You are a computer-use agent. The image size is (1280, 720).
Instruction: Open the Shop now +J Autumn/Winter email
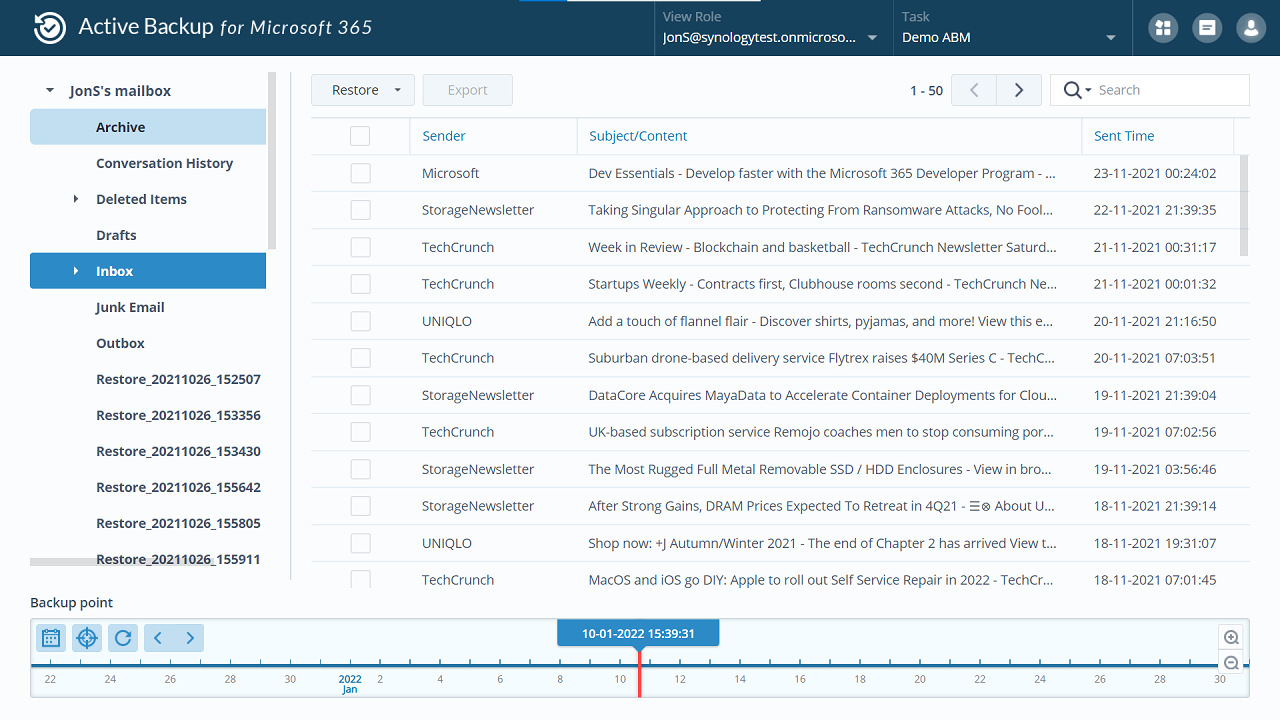pyautogui.click(x=821, y=543)
